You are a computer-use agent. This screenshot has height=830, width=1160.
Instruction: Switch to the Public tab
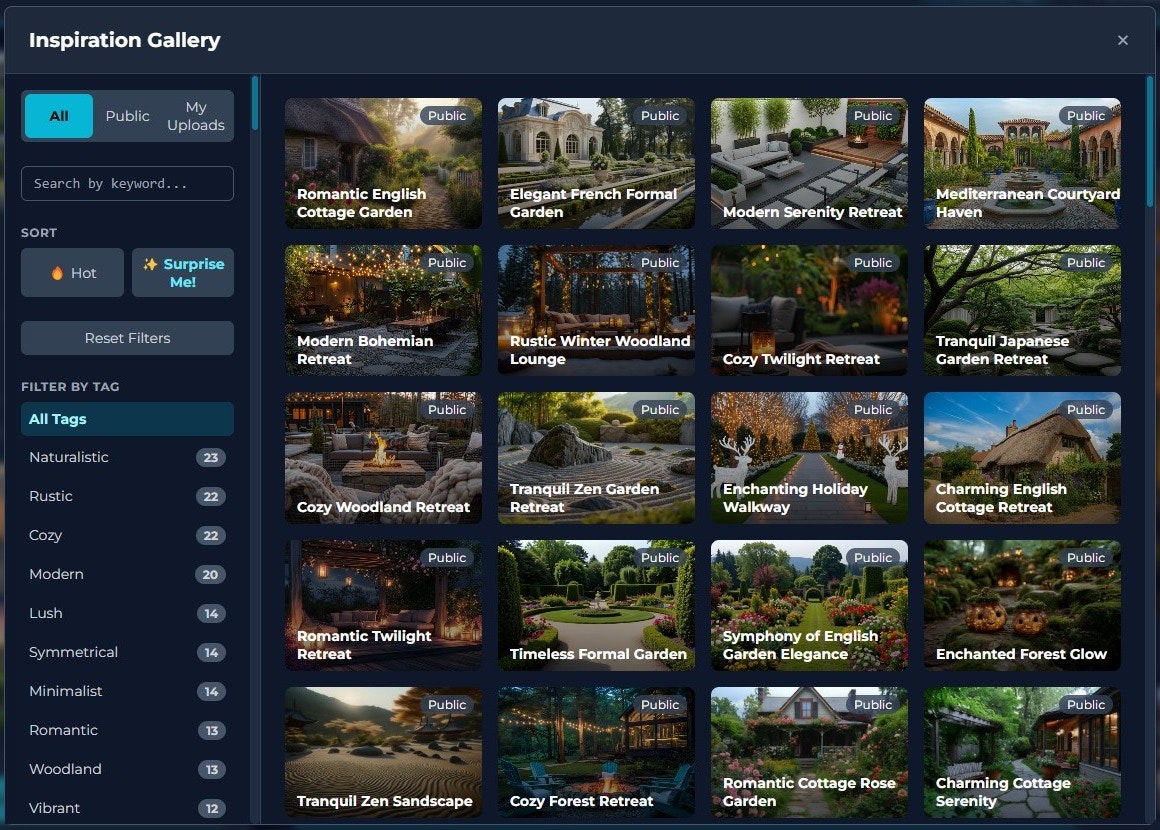click(x=127, y=115)
